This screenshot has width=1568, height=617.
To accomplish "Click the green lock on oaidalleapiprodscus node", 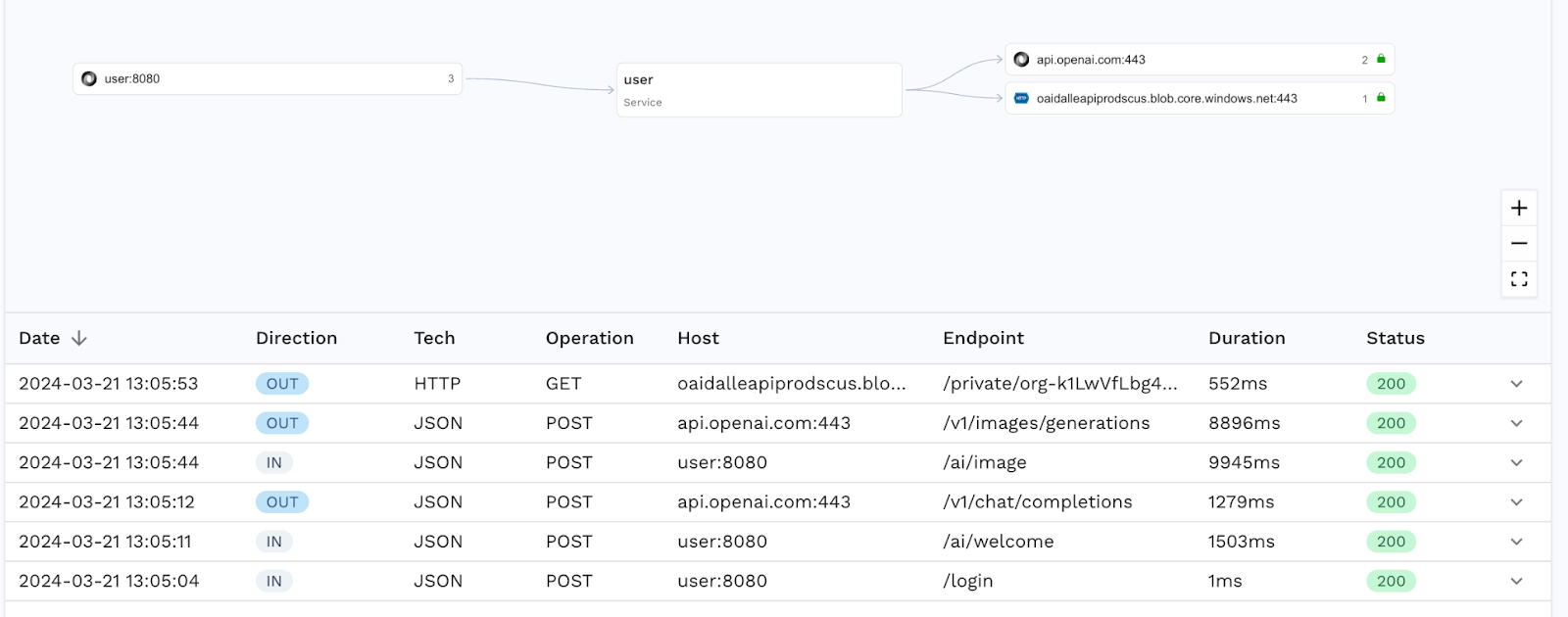I will 1381,97.
